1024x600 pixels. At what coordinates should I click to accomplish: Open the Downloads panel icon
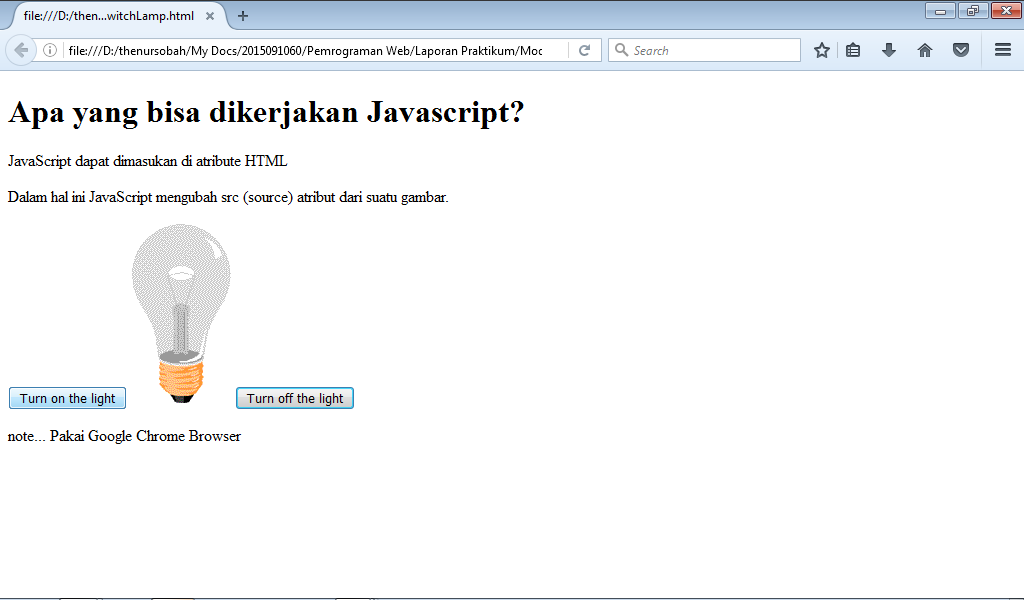pos(889,49)
